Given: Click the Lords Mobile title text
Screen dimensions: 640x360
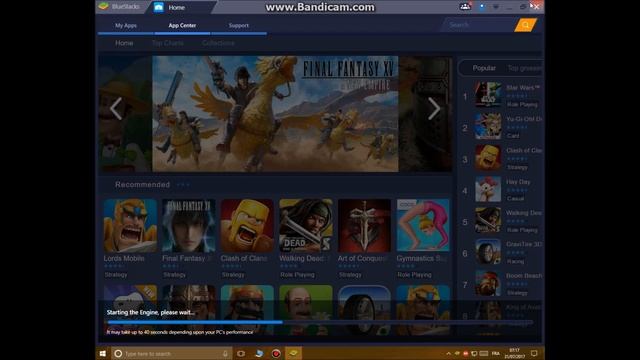Looking at the screenshot, I should (124, 258).
